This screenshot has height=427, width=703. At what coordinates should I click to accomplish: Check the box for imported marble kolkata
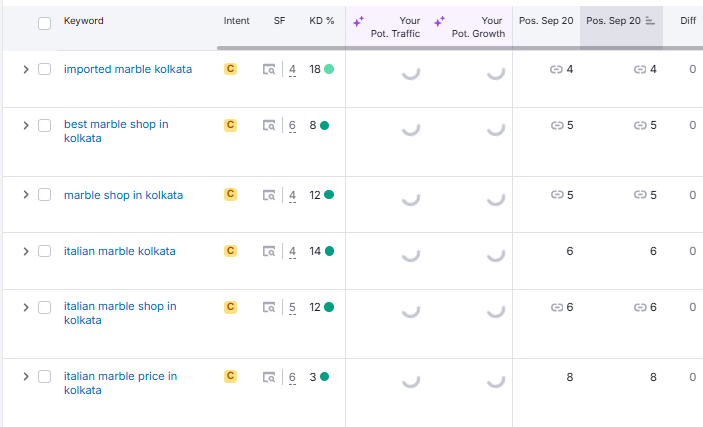44,69
